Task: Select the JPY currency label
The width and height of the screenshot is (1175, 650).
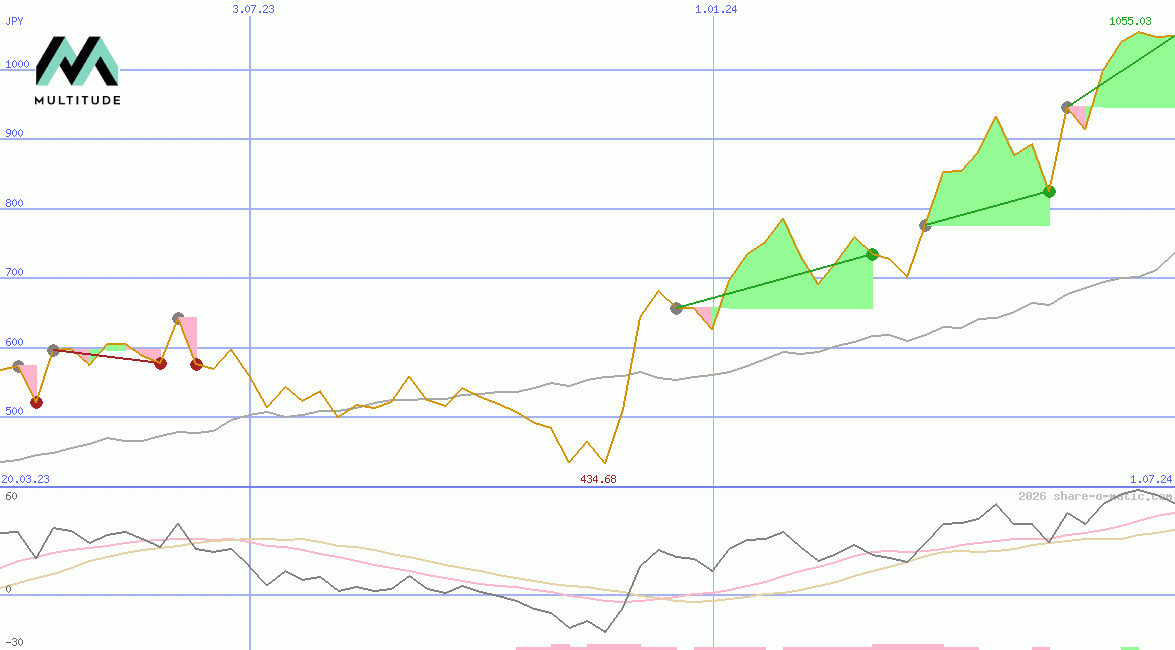Action: click(x=15, y=20)
